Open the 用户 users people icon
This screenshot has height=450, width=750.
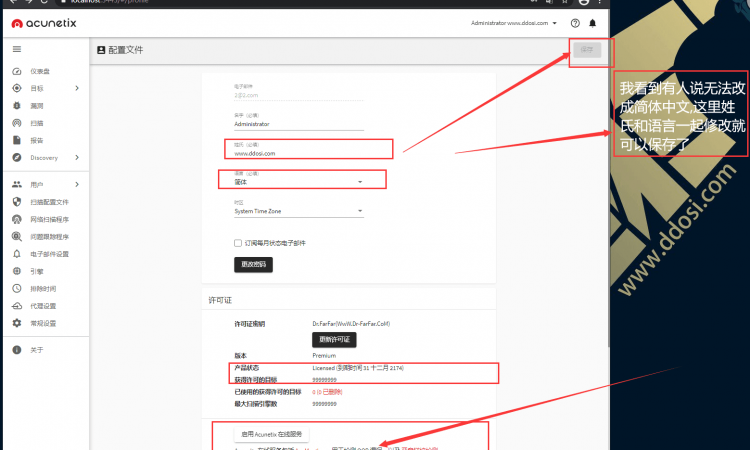point(17,184)
